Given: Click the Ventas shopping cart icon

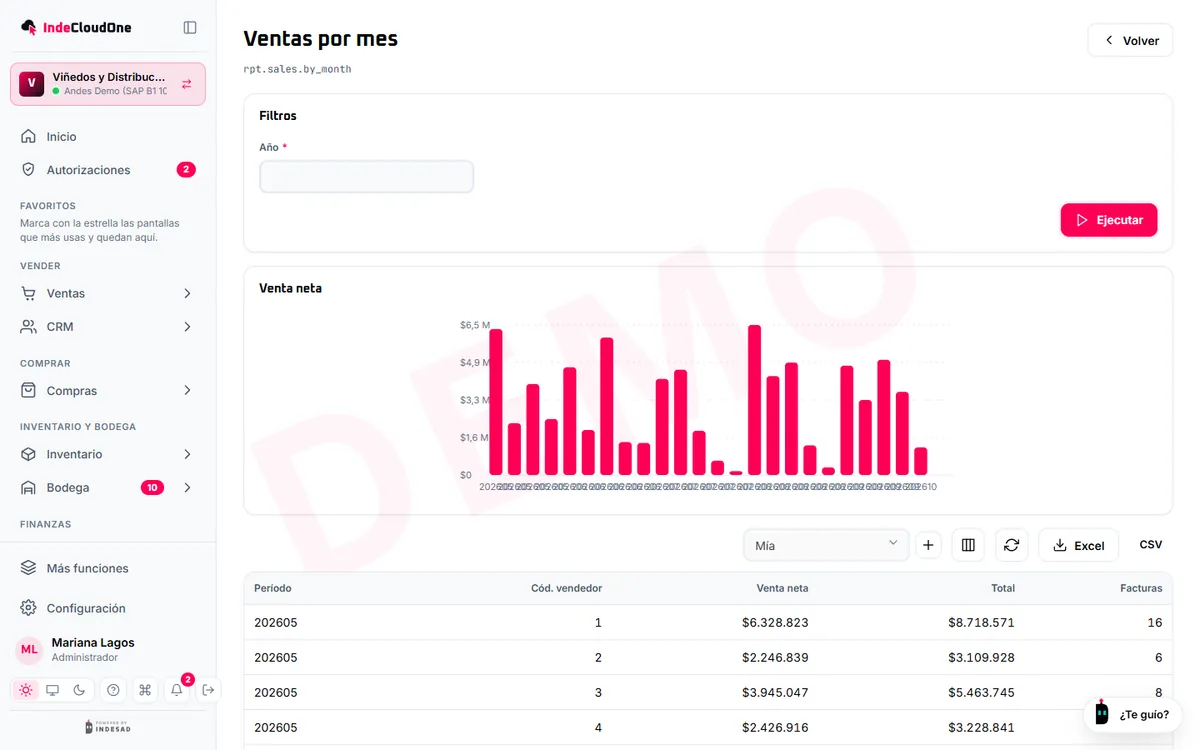Looking at the screenshot, I should [29, 293].
